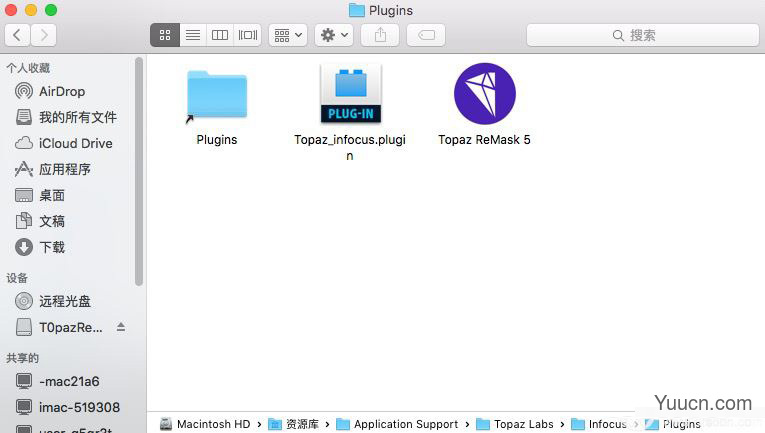Select the Topaz ReMask 5 app icon
765x433 pixels.
coord(484,94)
